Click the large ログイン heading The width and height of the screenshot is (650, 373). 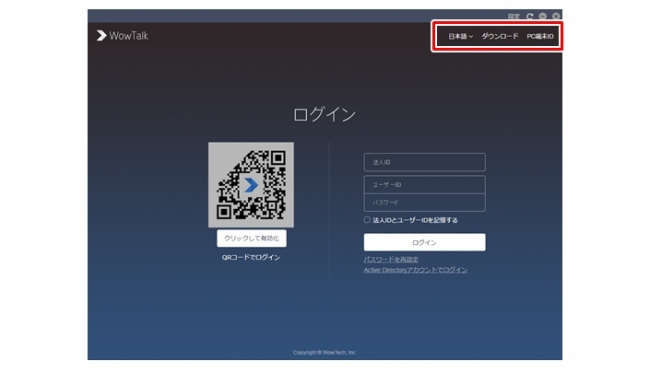[325, 114]
